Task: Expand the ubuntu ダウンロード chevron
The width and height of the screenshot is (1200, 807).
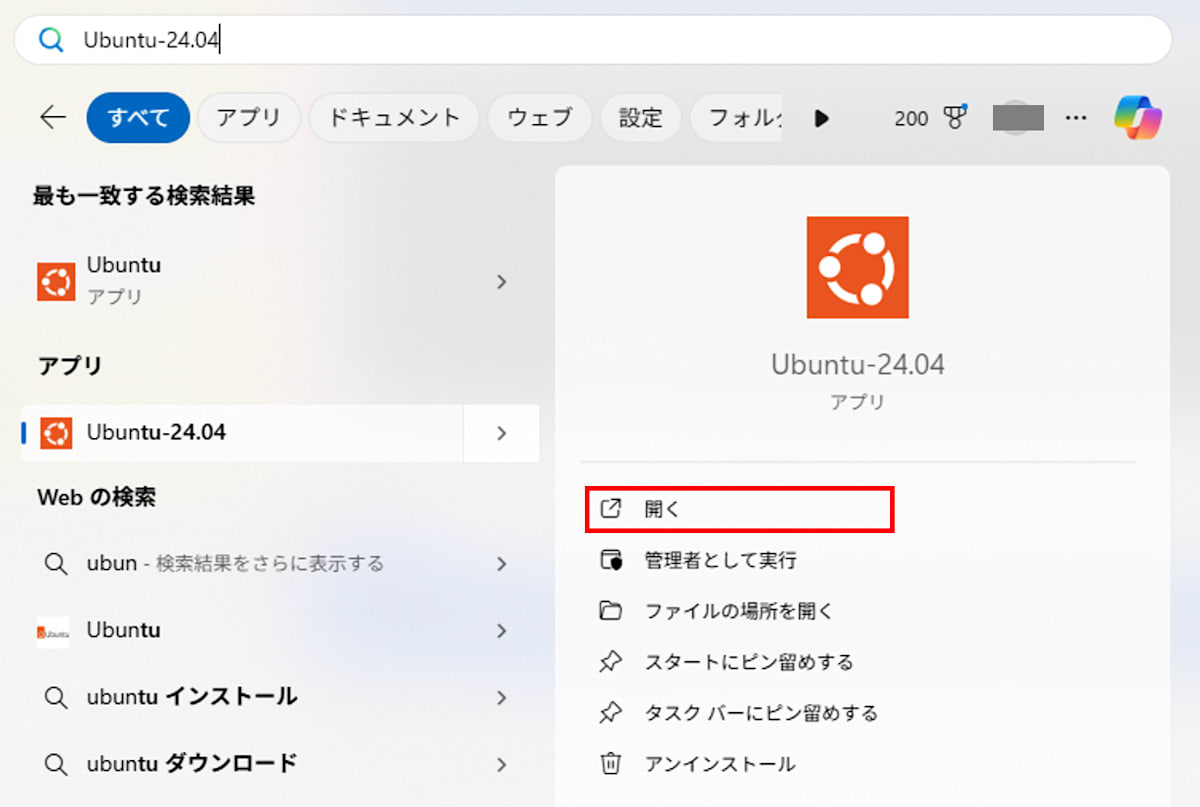Action: click(x=502, y=764)
